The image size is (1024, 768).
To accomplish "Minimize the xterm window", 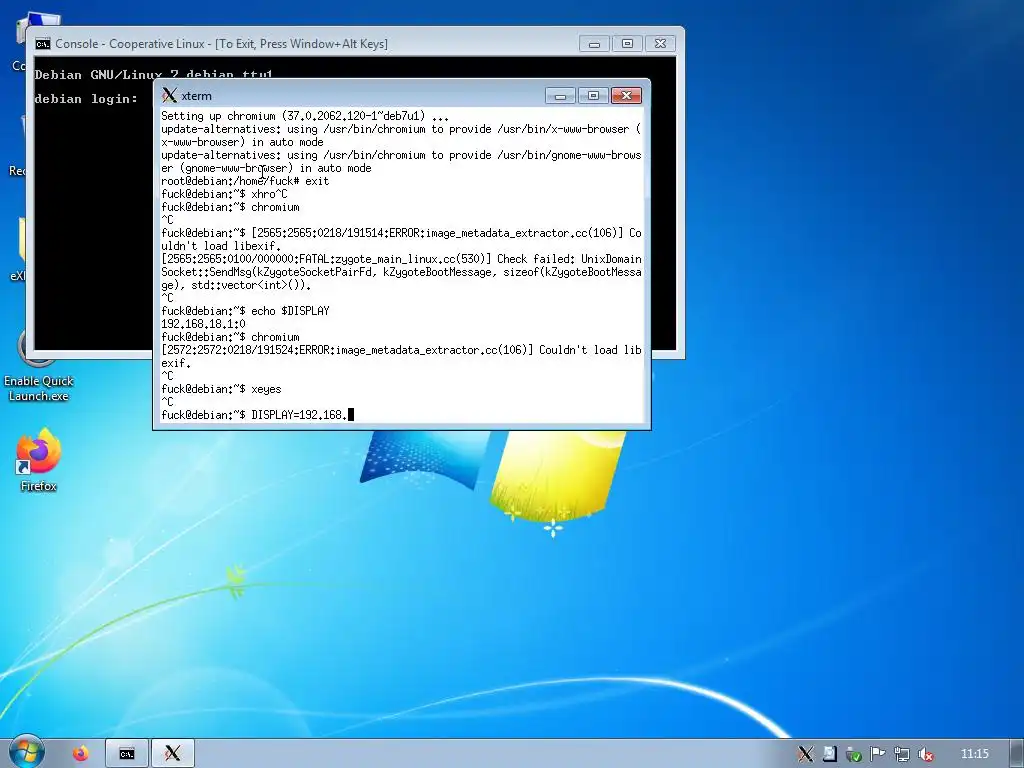I will point(560,96).
